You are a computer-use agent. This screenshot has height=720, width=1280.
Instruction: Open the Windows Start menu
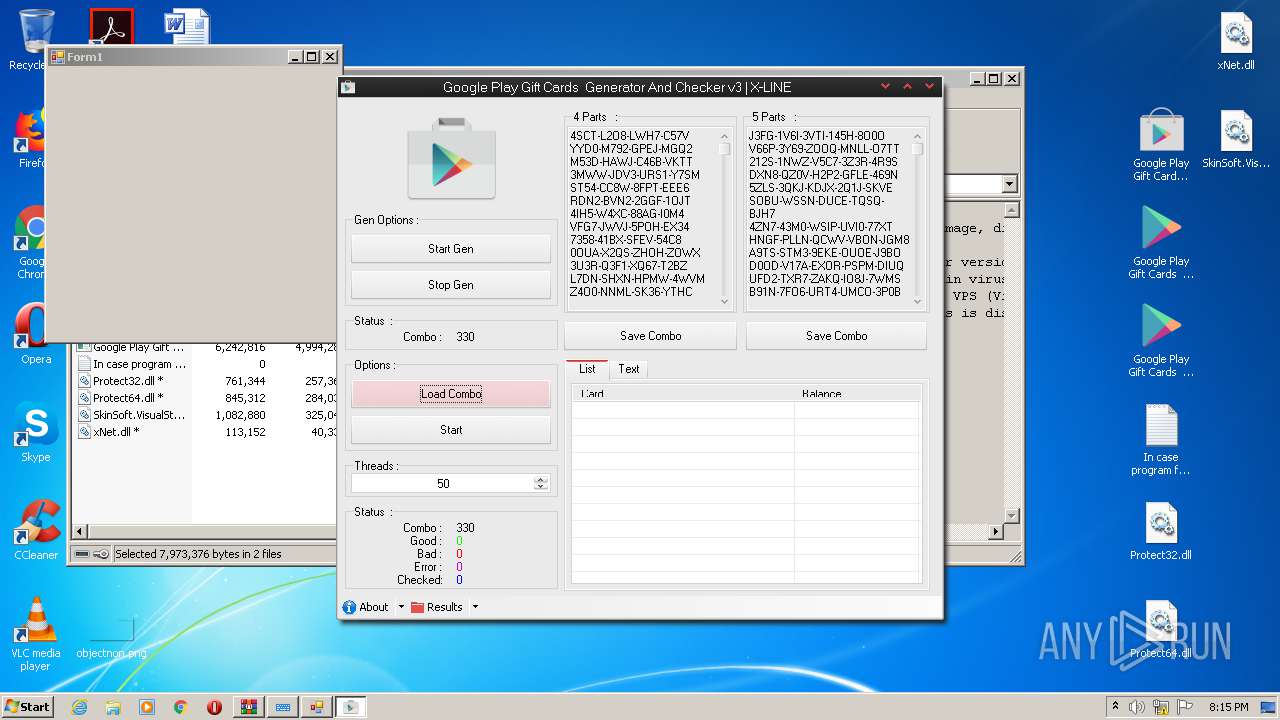coord(27,706)
